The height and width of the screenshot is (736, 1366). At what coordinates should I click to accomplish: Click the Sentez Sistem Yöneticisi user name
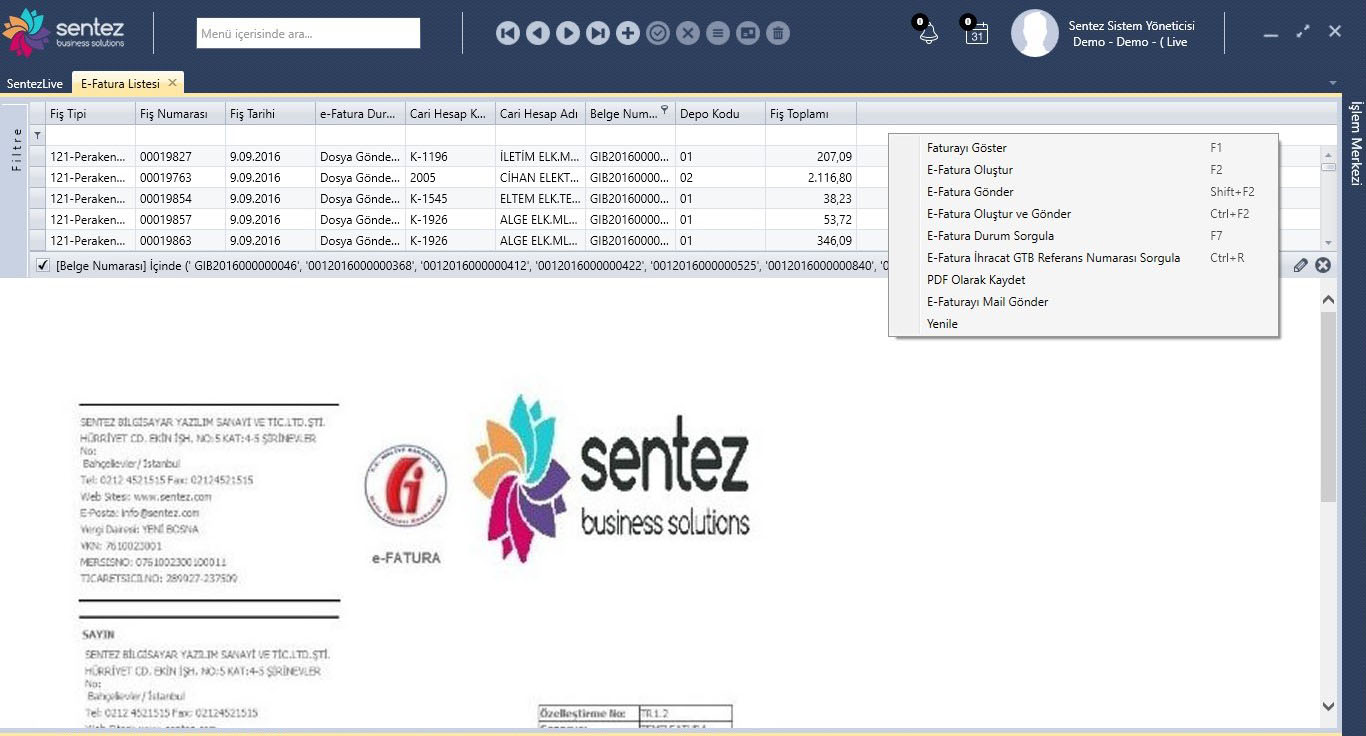(x=1131, y=26)
